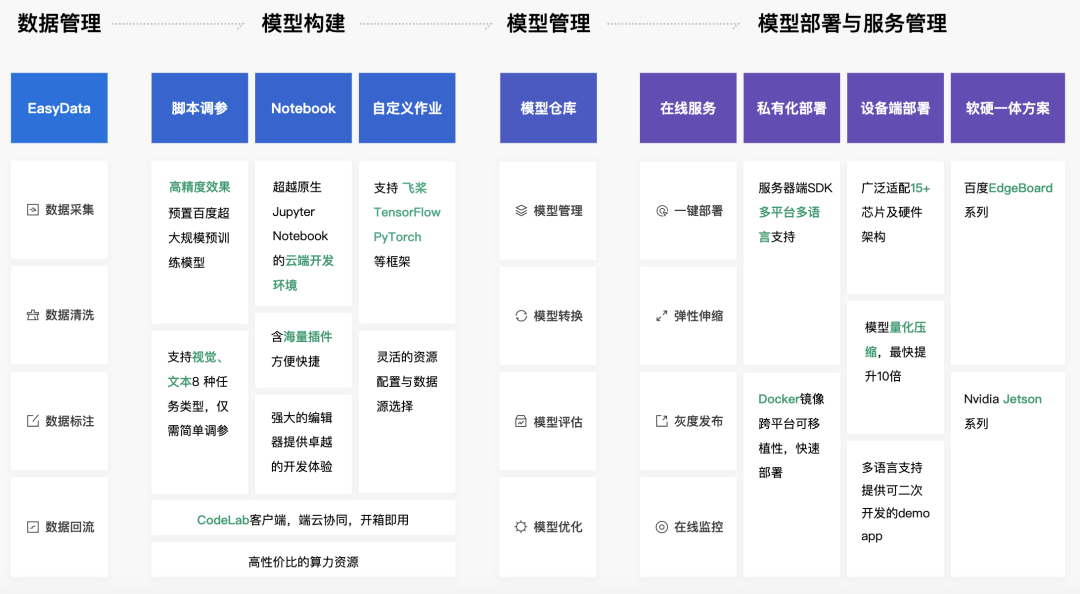The height and width of the screenshot is (594, 1080).
Task: Click the Nvidia text
Action: point(982,399)
